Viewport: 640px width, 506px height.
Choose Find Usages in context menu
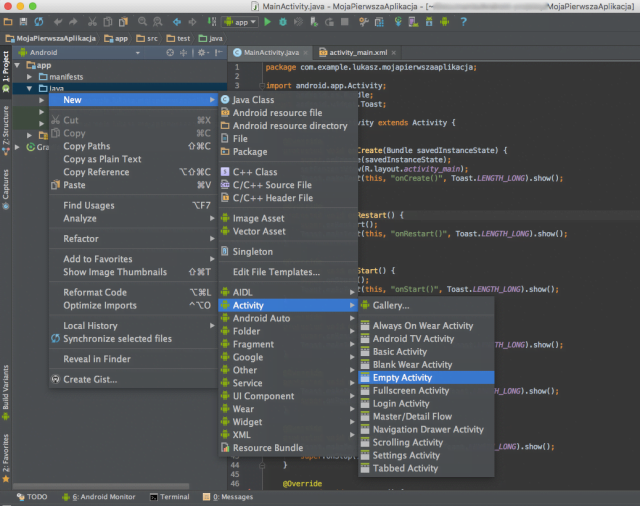coord(88,205)
